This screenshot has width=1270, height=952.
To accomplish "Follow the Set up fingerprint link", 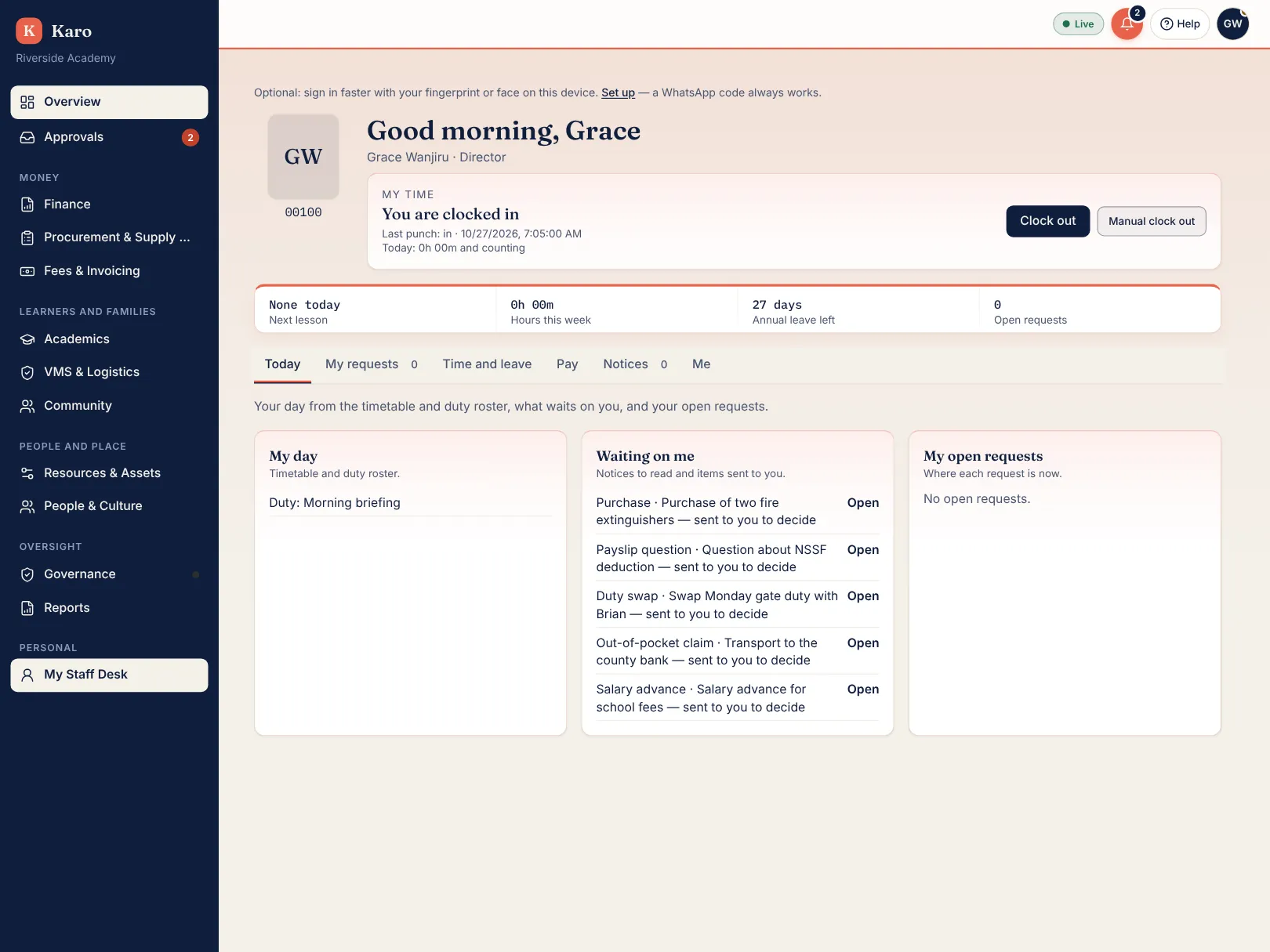I will click(x=618, y=92).
